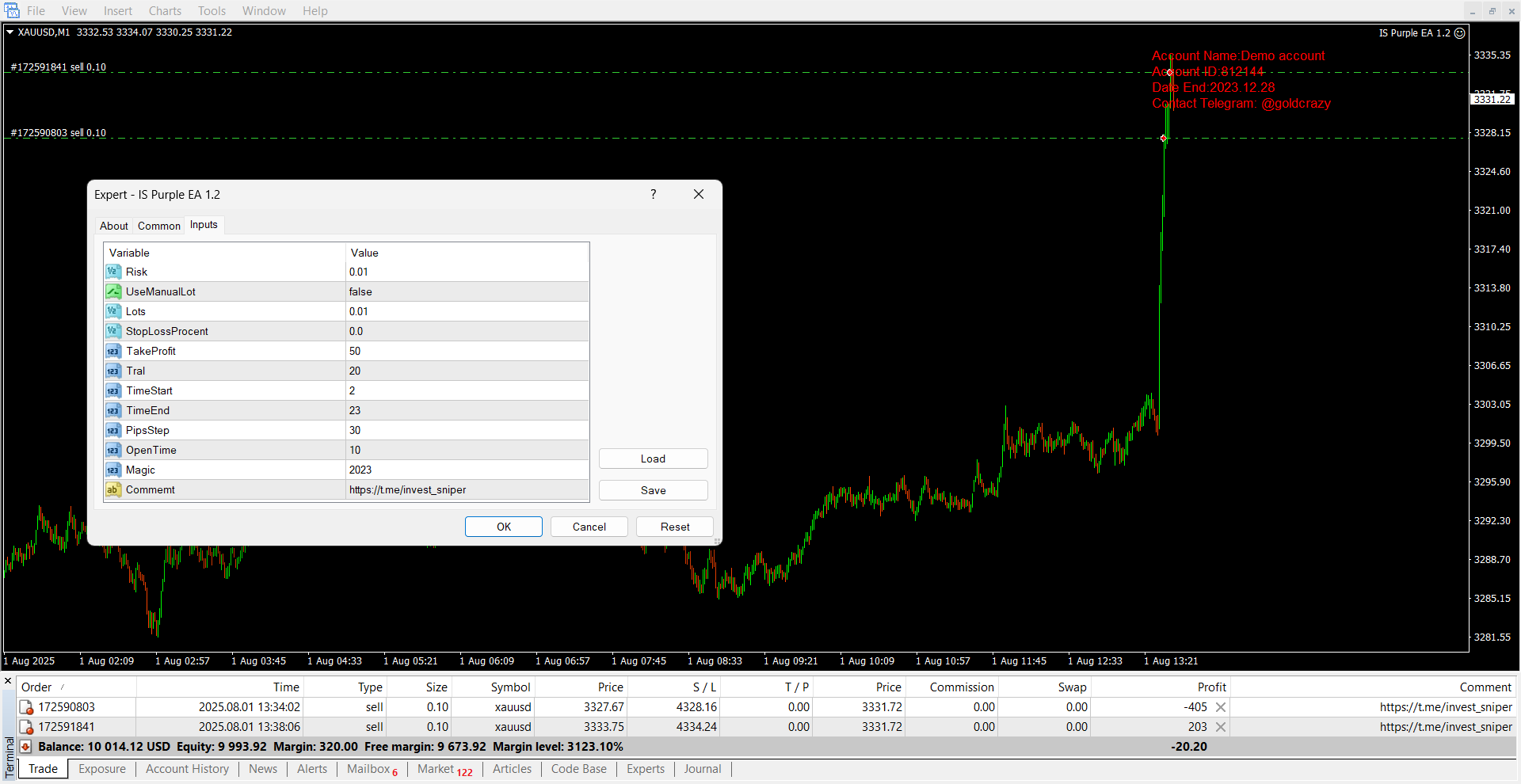
Task: Expand the chart triangle next to XAUUSD,M1
Action: pos(10,32)
